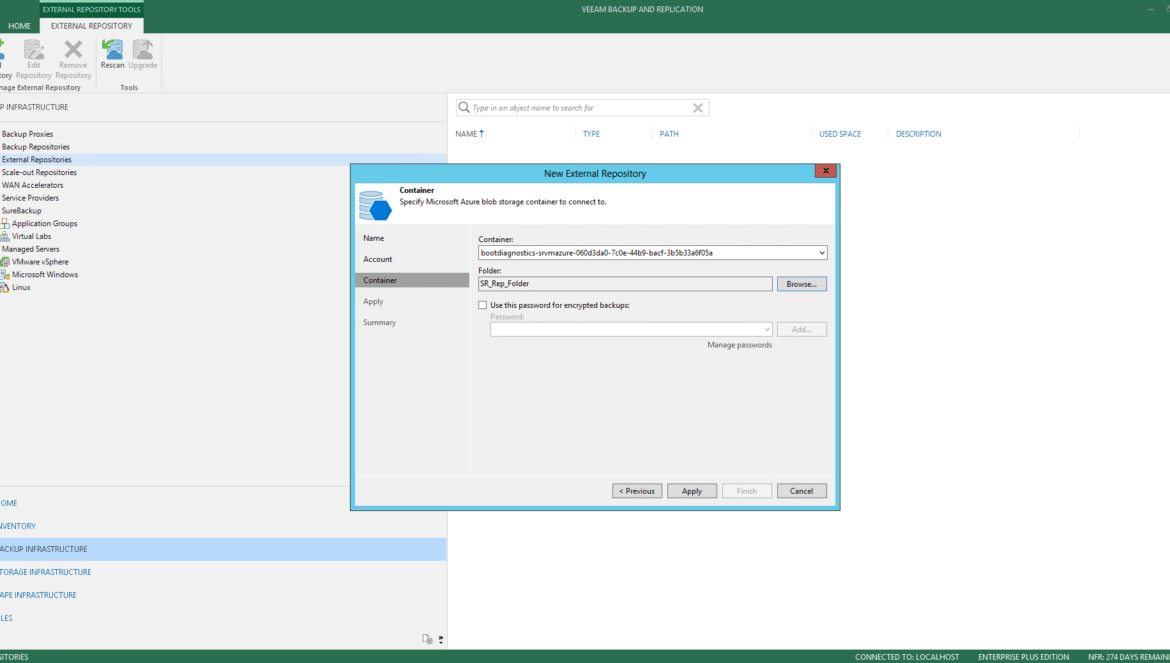The height and width of the screenshot is (663, 1170).
Task: Click the Cancel button
Action: tap(801, 491)
